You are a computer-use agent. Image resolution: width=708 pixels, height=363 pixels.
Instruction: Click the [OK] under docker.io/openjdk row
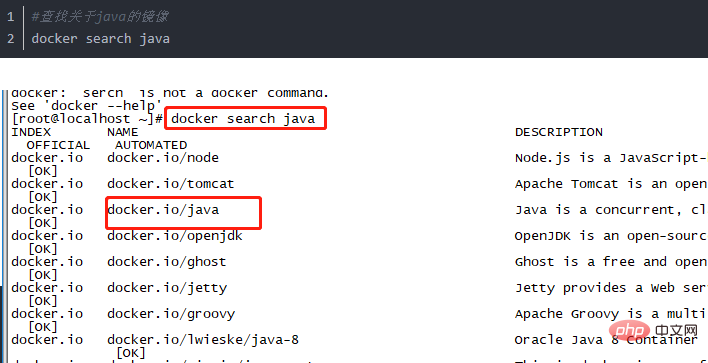43,249
